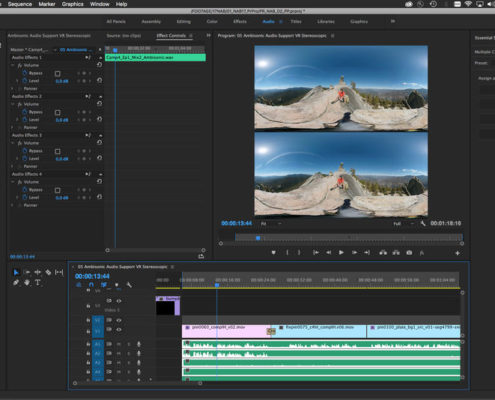Select the Pen tool
The width and height of the screenshot is (495, 400).
pyautogui.click(x=16, y=283)
